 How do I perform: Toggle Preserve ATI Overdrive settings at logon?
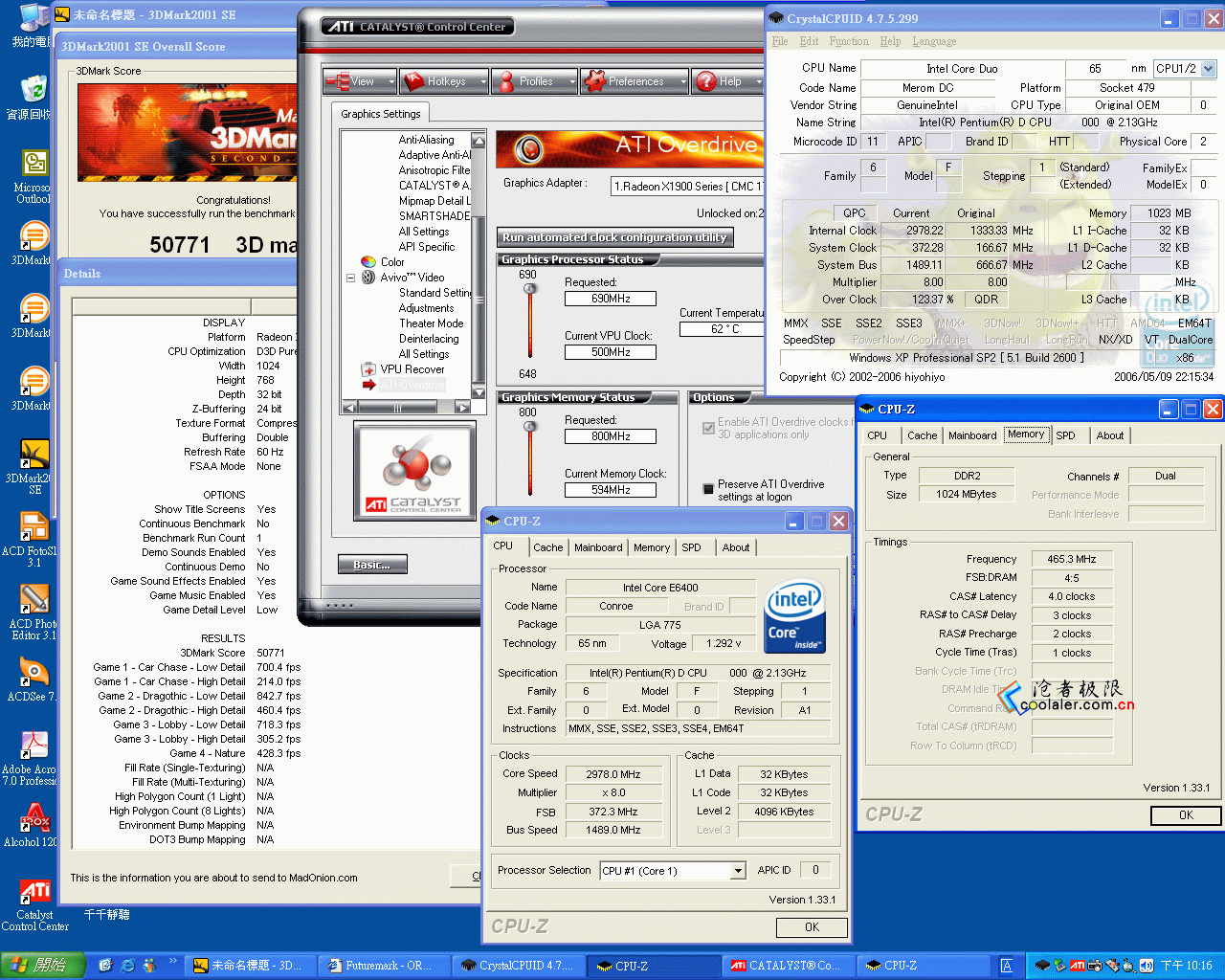click(708, 489)
